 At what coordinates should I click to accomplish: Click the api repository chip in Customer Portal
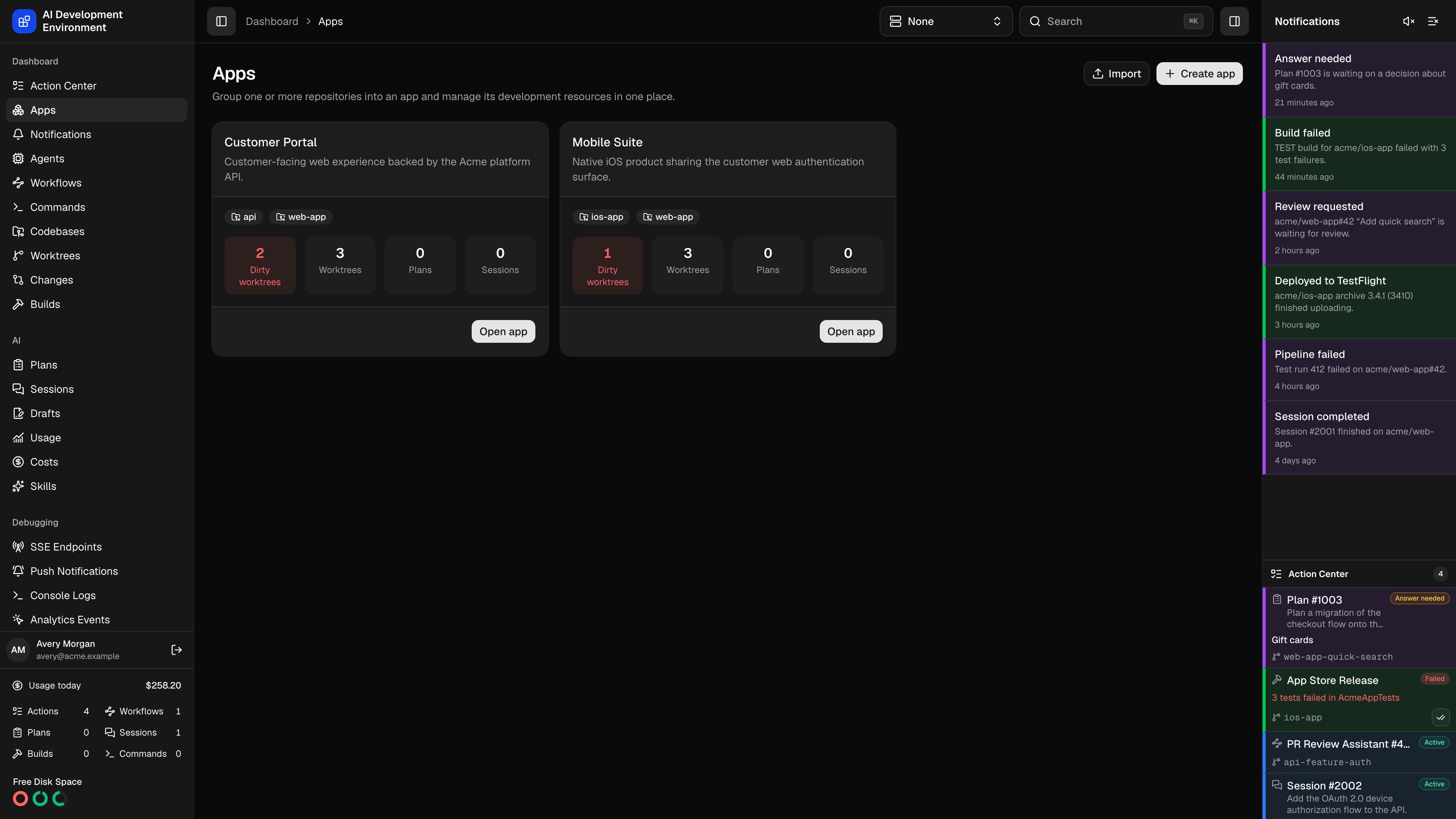pyautogui.click(x=243, y=217)
